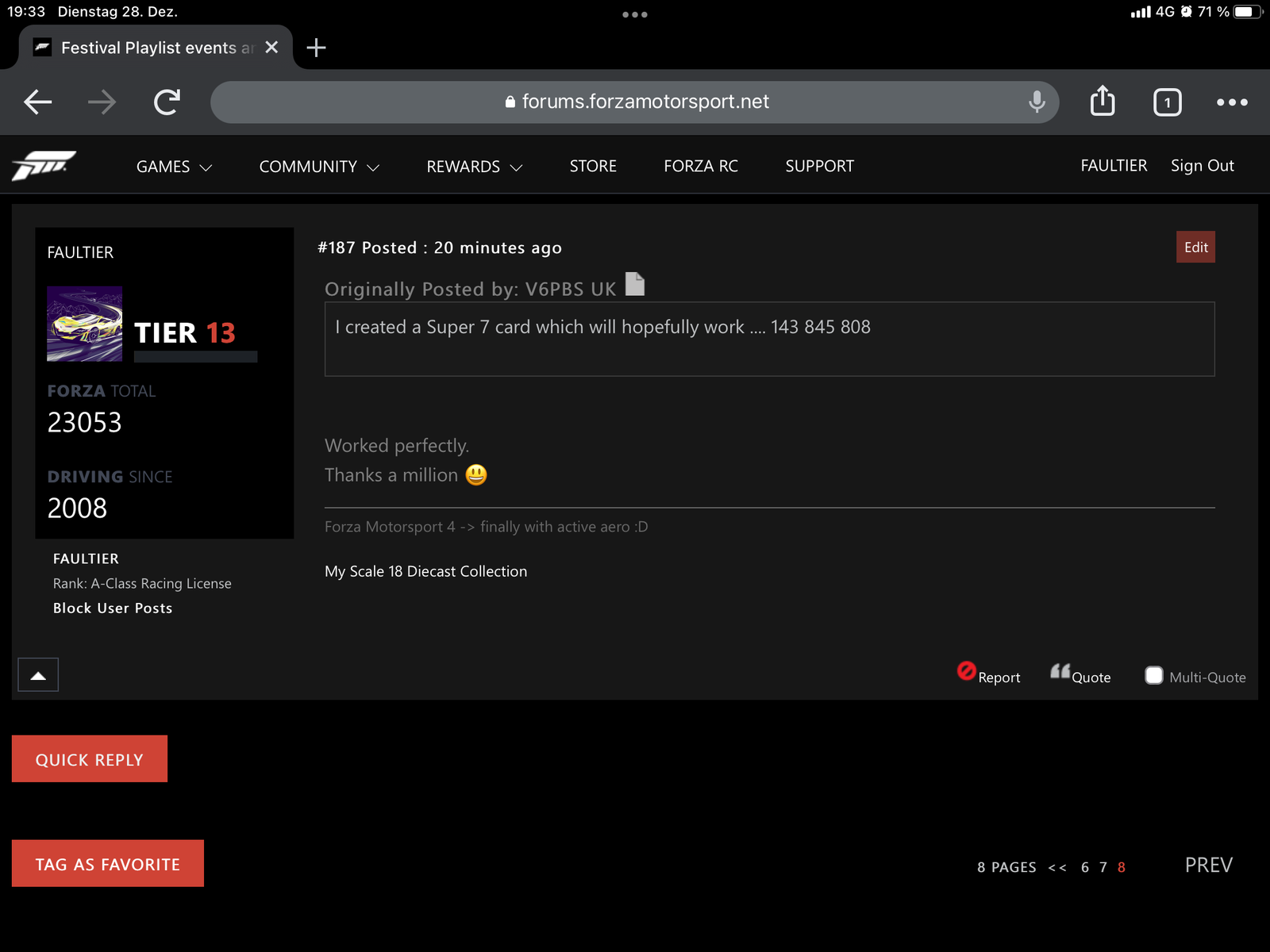The height and width of the screenshot is (952, 1270).
Task: Tap the cellular signal bars icon
Action: pos(1141,12)
